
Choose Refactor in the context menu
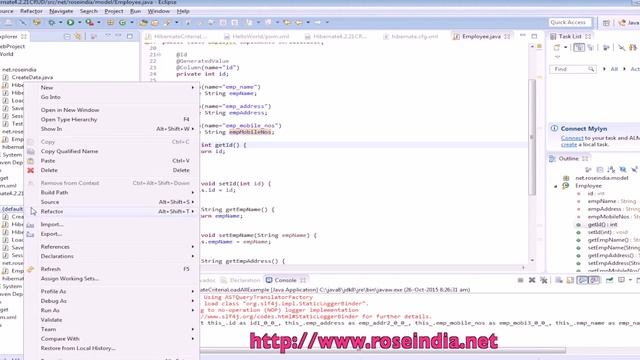[x=112, y=211]
